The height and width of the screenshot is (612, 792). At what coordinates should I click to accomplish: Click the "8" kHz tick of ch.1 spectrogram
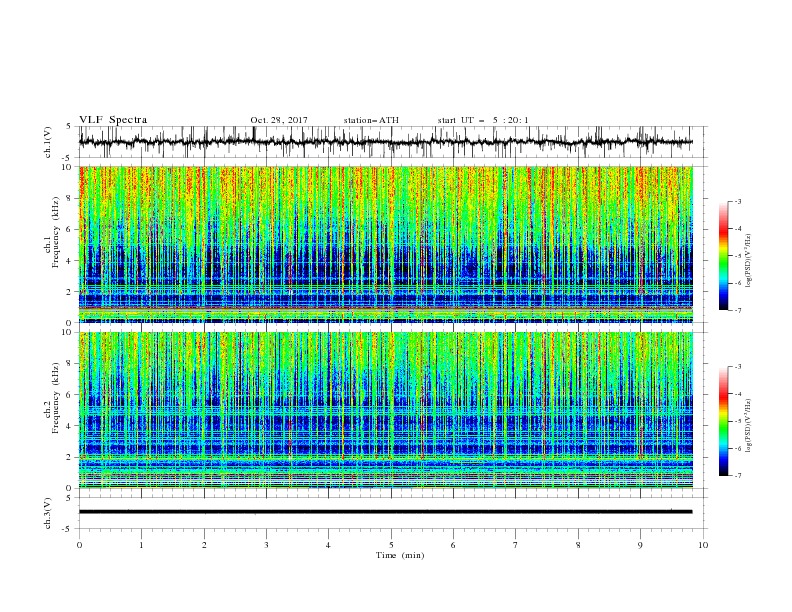point(70,198)
